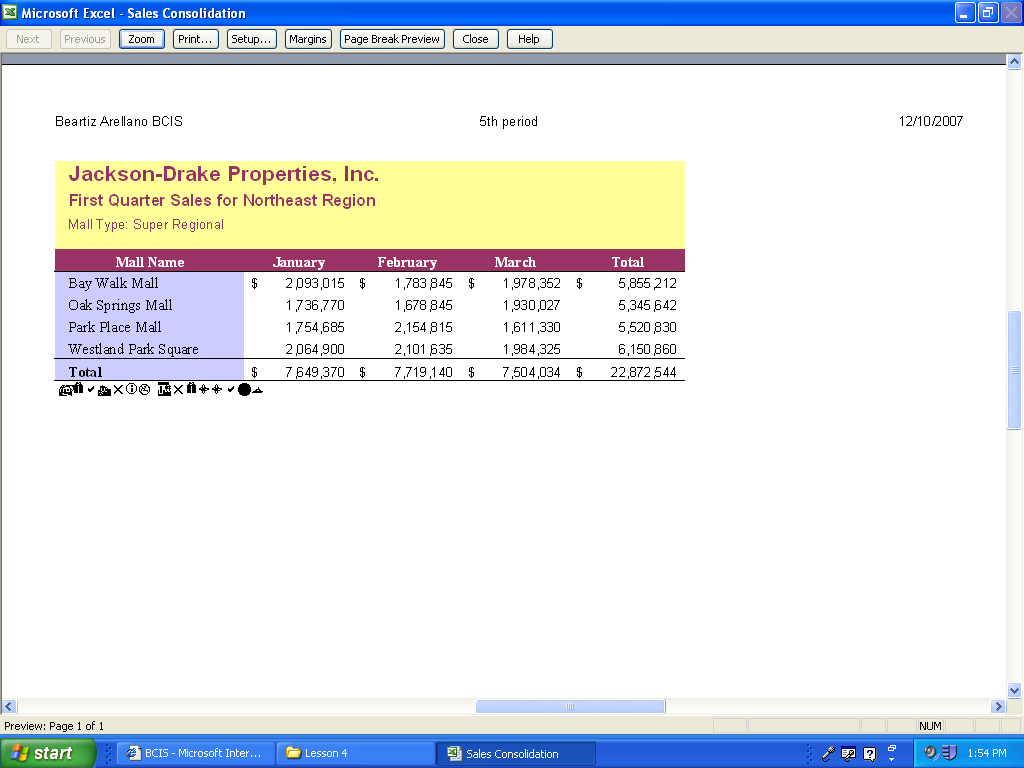
Task: Click Bay Walk Mall row label
Action: (113, 283)
